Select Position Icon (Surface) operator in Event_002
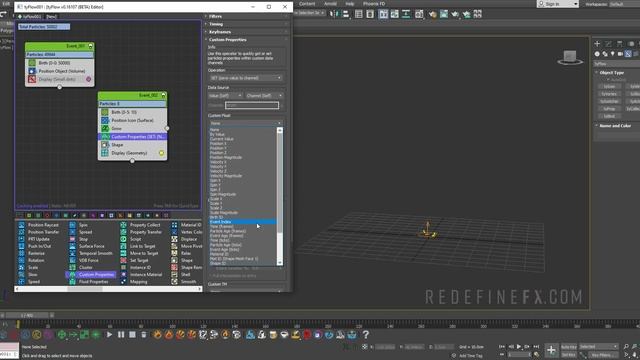This screenshot has height=360, width=640. tap(132, 120)
